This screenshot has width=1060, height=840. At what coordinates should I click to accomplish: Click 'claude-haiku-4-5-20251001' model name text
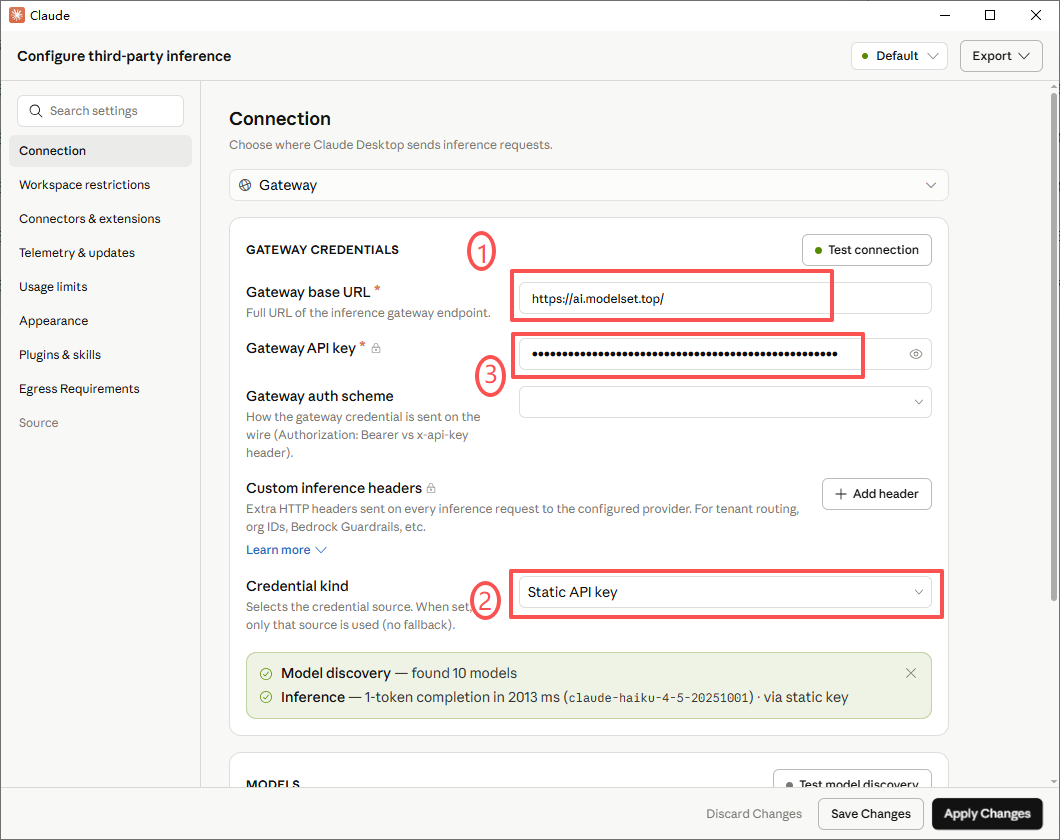click(658, 698)
